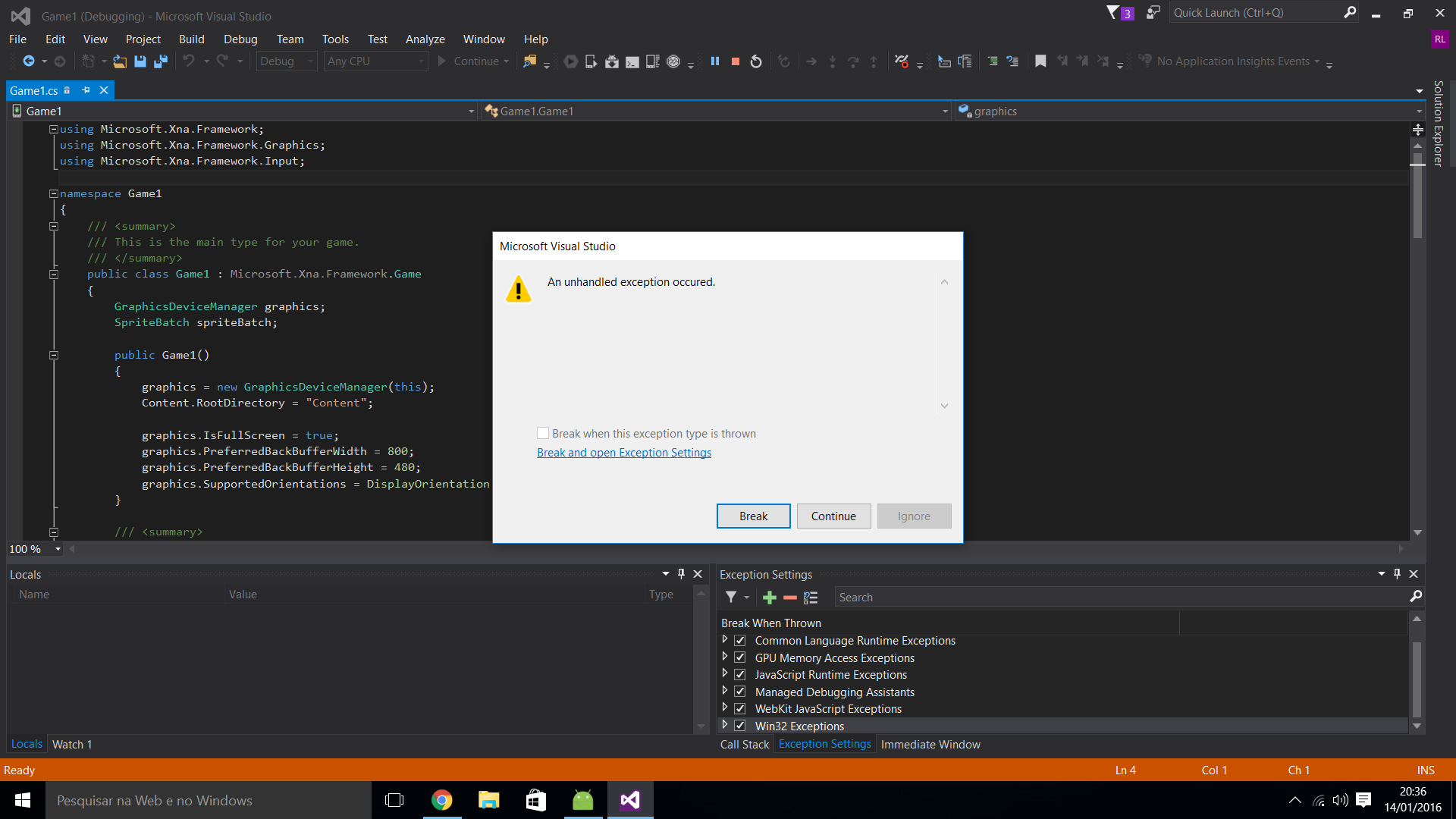Click the Open File folder icon
Image resolution: width=1456 pixels, height=819 pixels.
click(x=120, y=61)
